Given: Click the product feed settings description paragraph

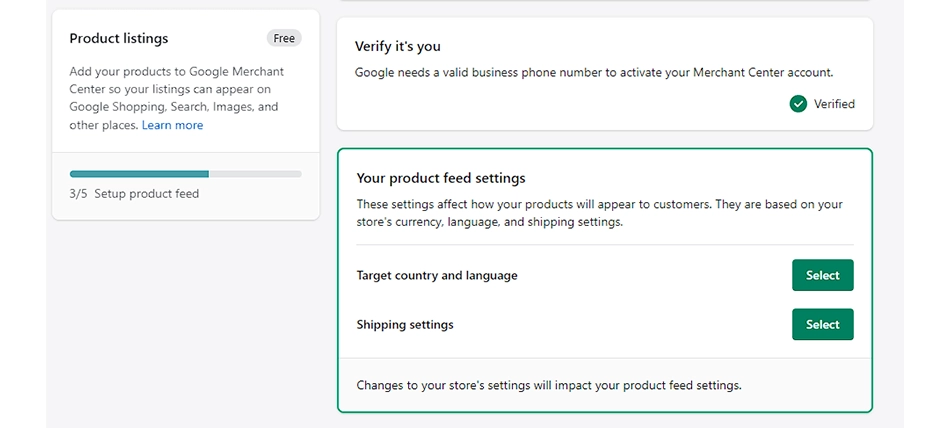Looking at the screenshot, I should 599,213.
